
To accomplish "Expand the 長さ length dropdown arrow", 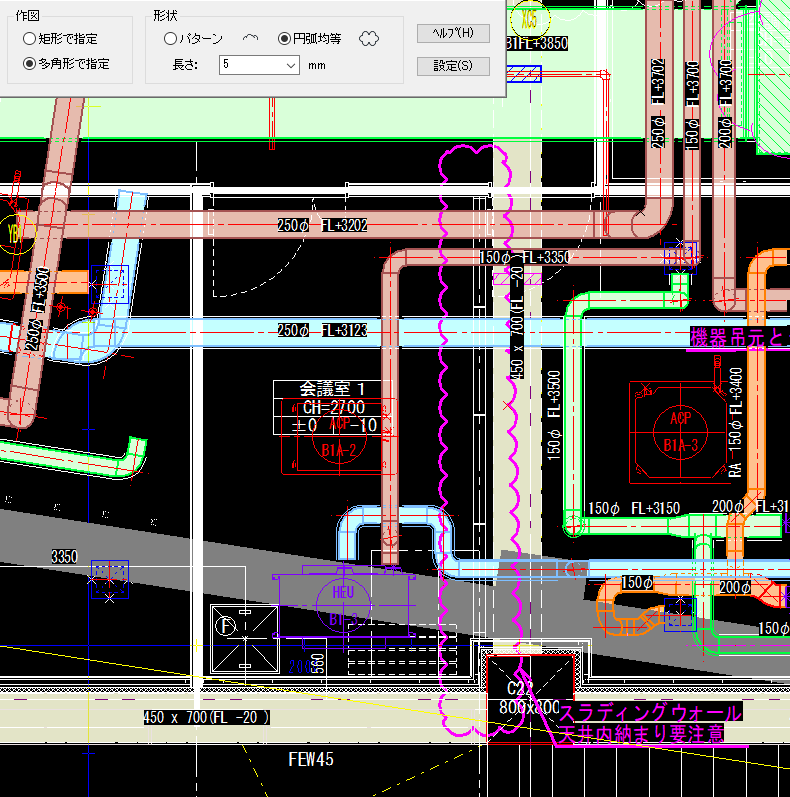I will coord(290,65).
